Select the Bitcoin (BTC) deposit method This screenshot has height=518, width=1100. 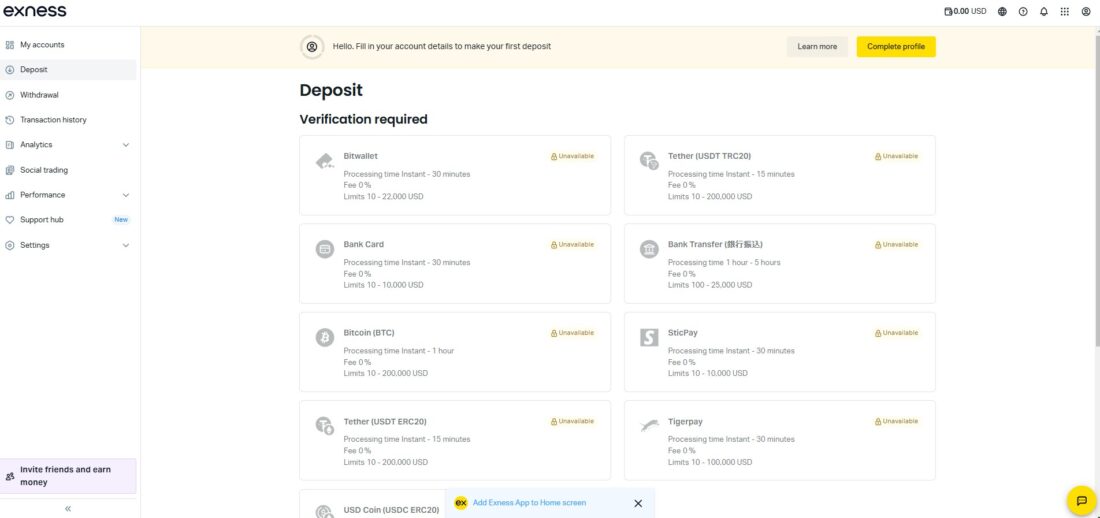(454, 352)
